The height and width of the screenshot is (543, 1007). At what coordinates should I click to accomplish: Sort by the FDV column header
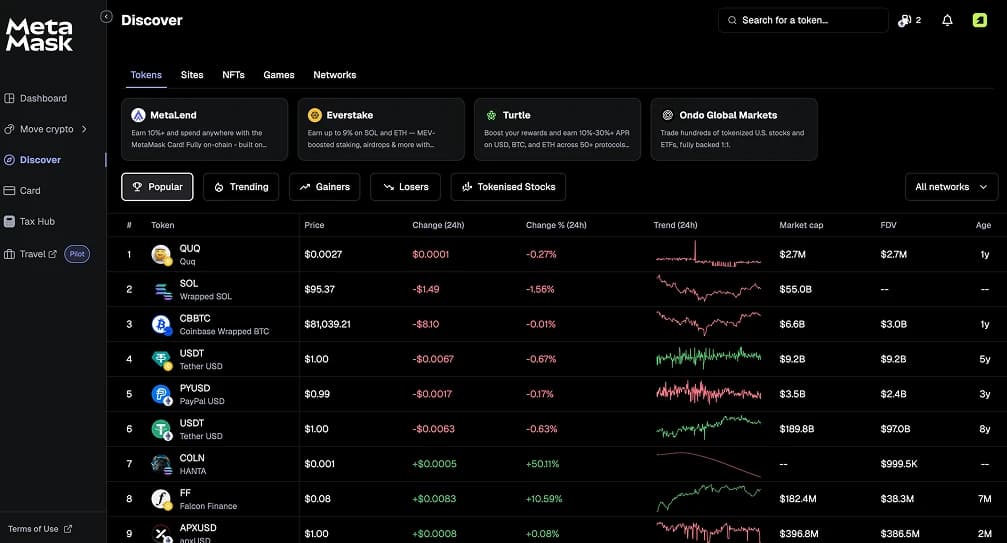[x=888, y=225]
